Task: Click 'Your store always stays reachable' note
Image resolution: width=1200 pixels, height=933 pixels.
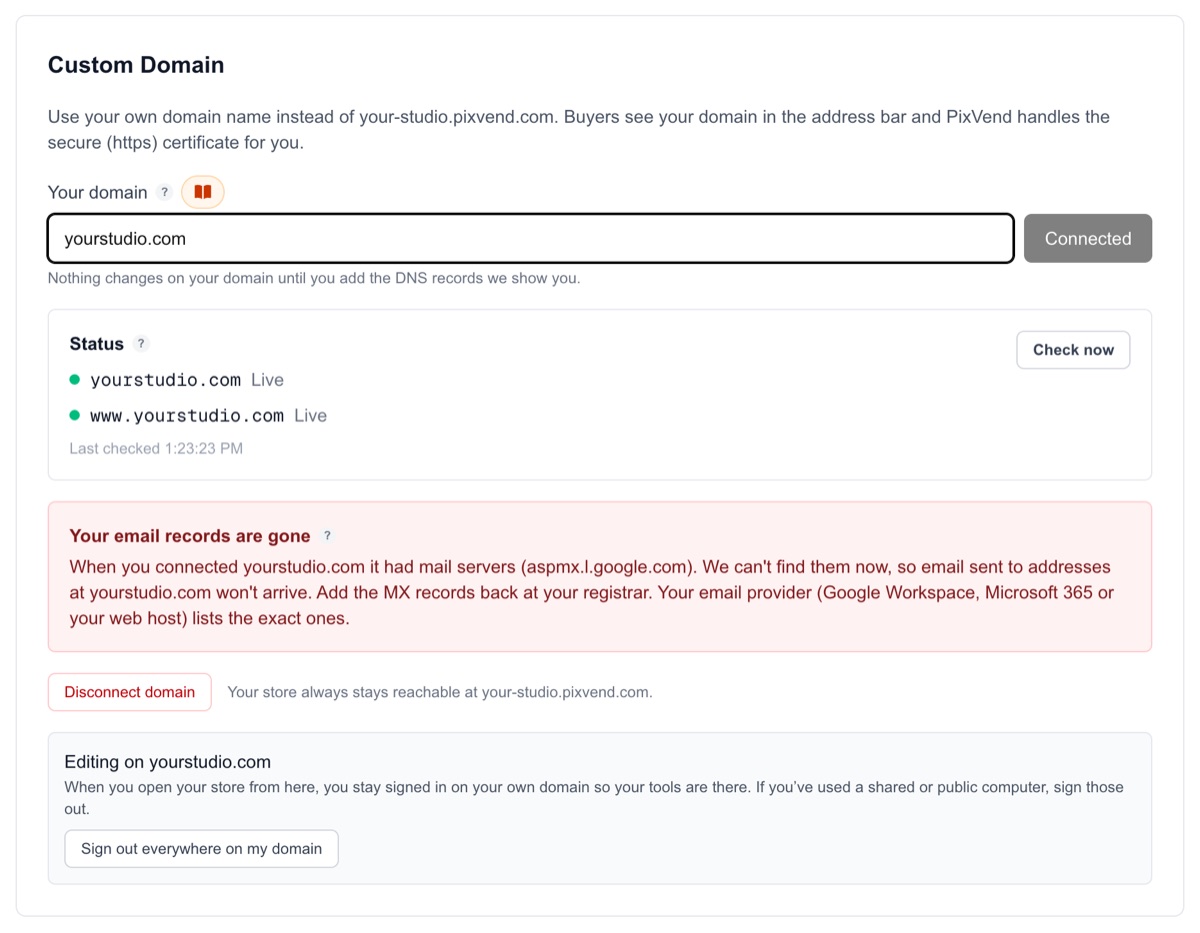Action: coord(440,692)
